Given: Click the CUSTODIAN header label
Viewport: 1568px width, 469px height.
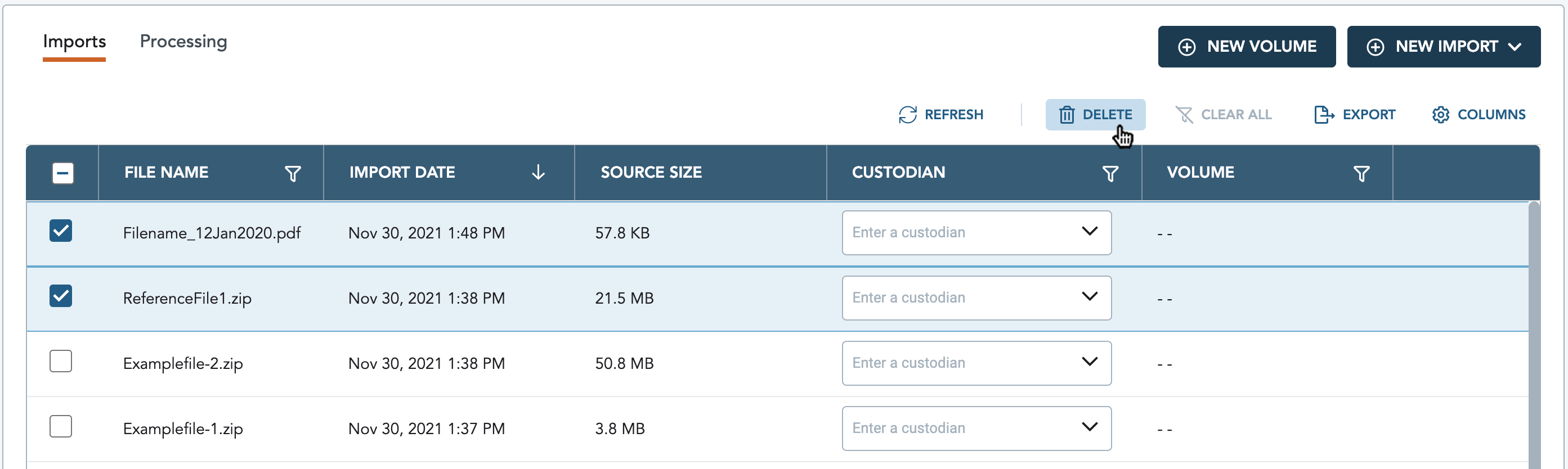Looking at the screenshot, I should [x=898, y=172].
